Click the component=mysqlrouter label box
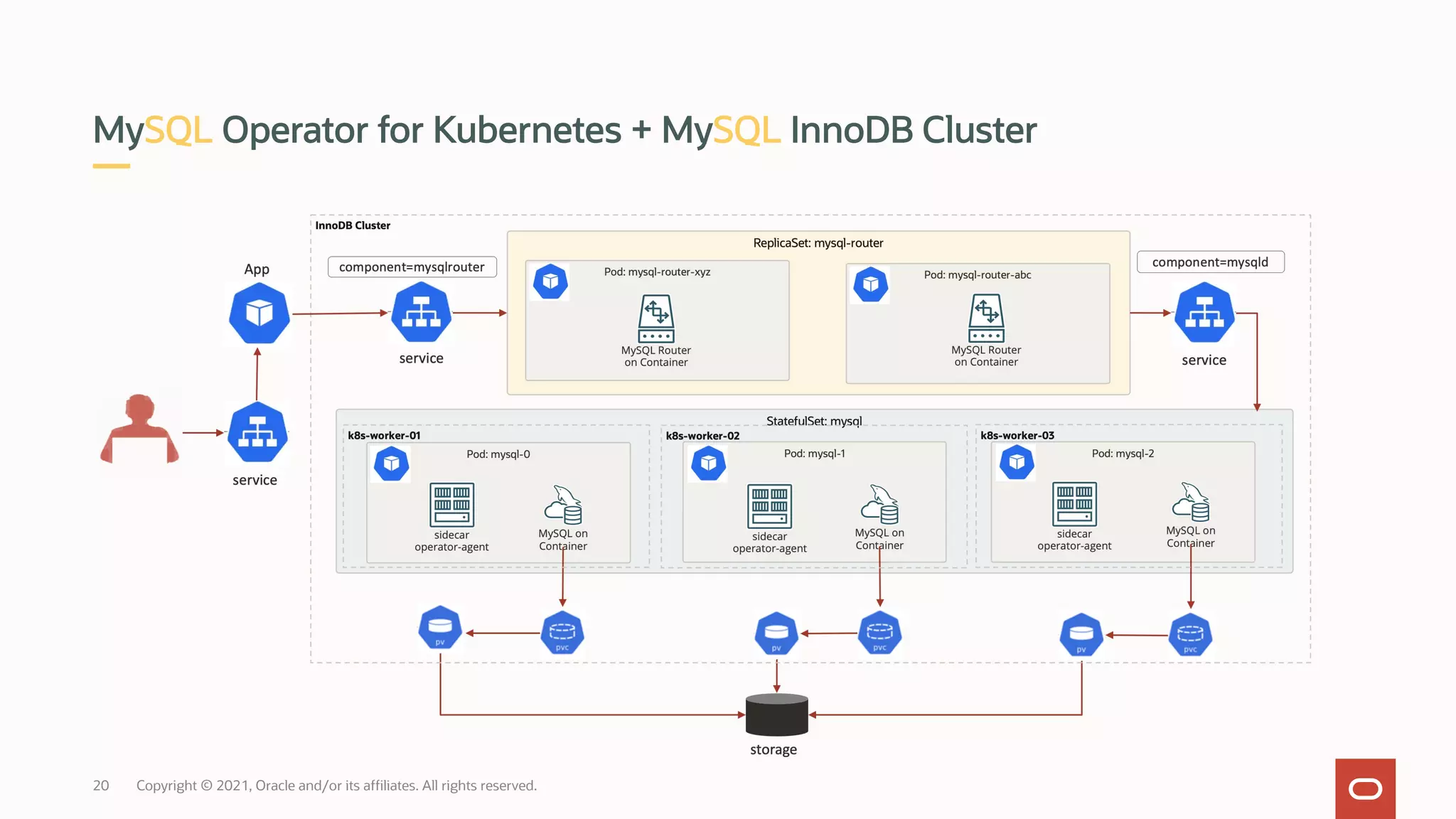Image resolution: width=1456 pixels, height=819 pixels. click(412, 267)
